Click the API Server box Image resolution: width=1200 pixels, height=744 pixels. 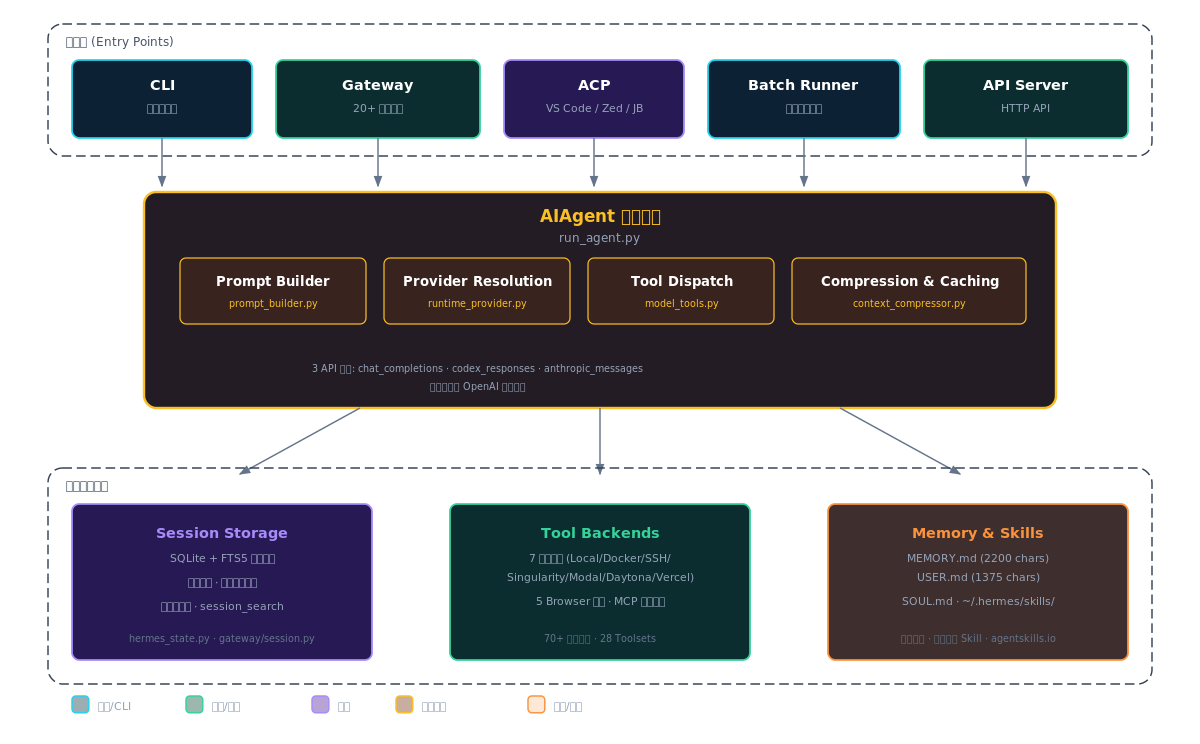1026,99
